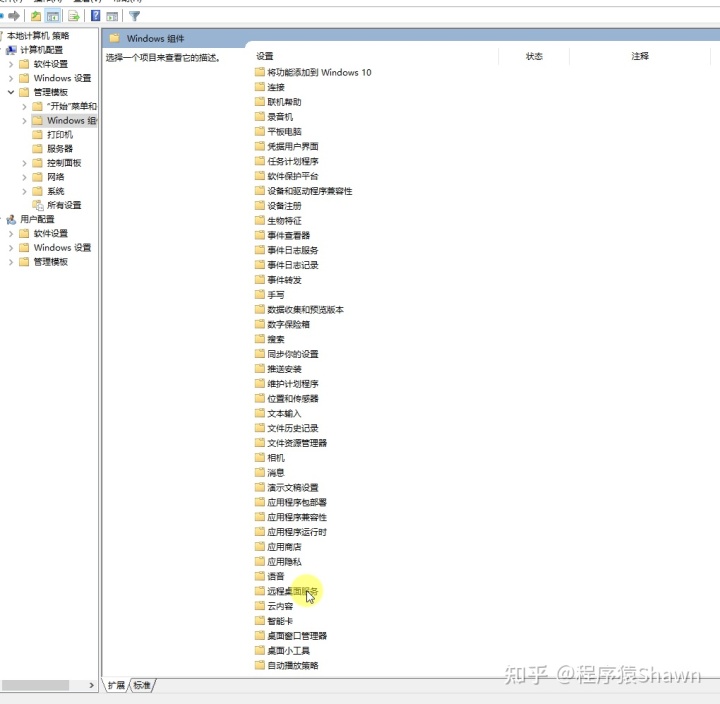Click folder icon beside 连接

(x=260, y=87)
